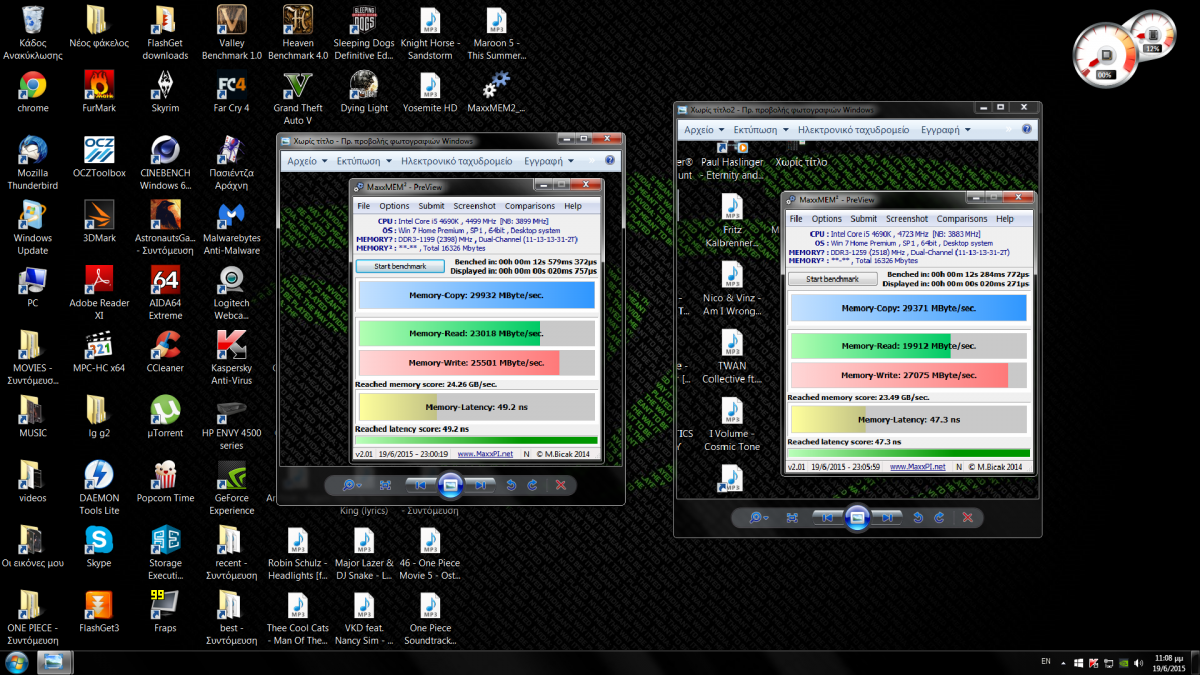
Task: Open clock showing 11:08 μμ
Action: click(1168, 662)
